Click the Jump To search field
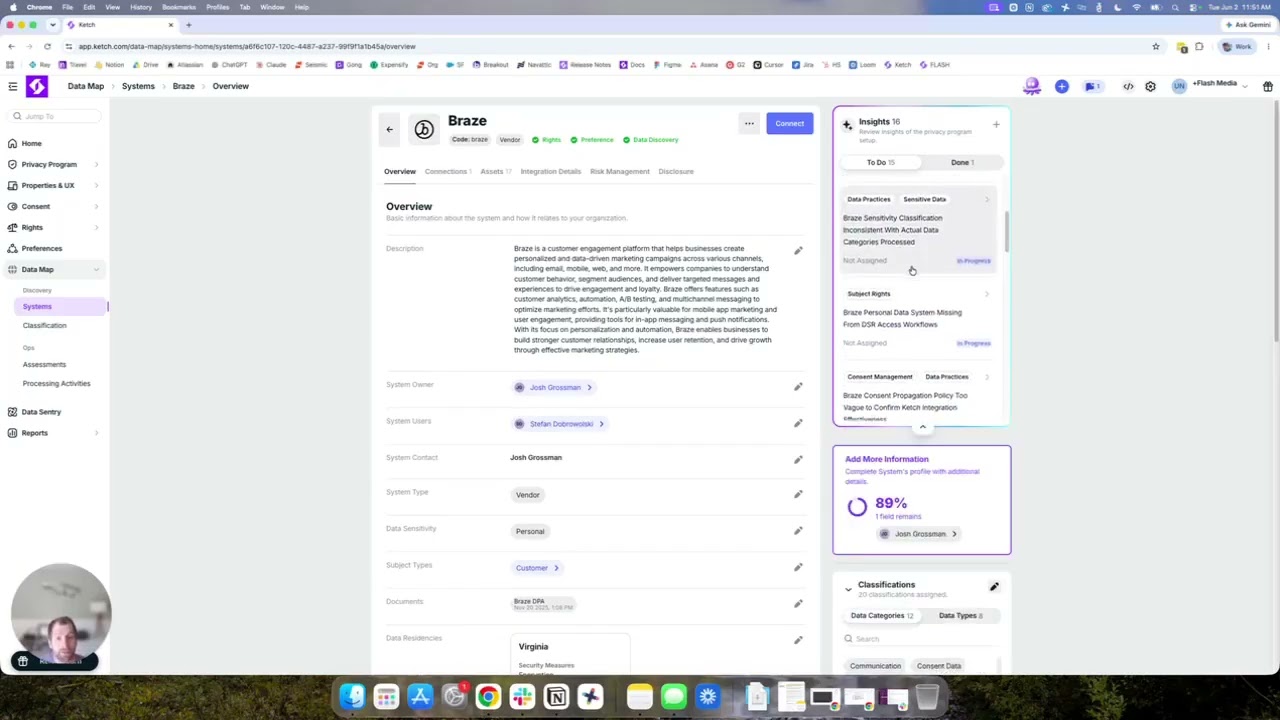 [x=55, y=116]
